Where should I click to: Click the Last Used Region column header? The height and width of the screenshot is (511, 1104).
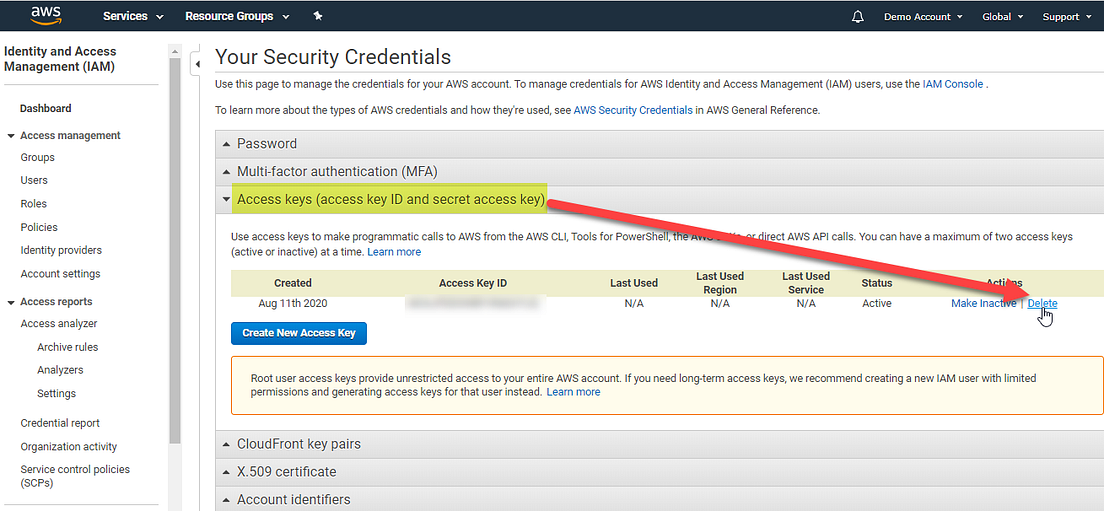point(720,283)
